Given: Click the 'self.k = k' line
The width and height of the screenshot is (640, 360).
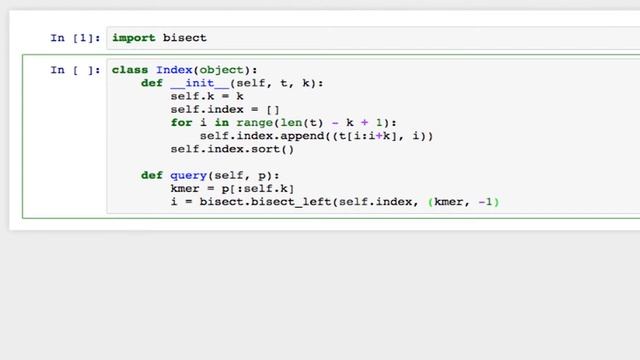Looking at the screenshot, I should pos(207,96).
